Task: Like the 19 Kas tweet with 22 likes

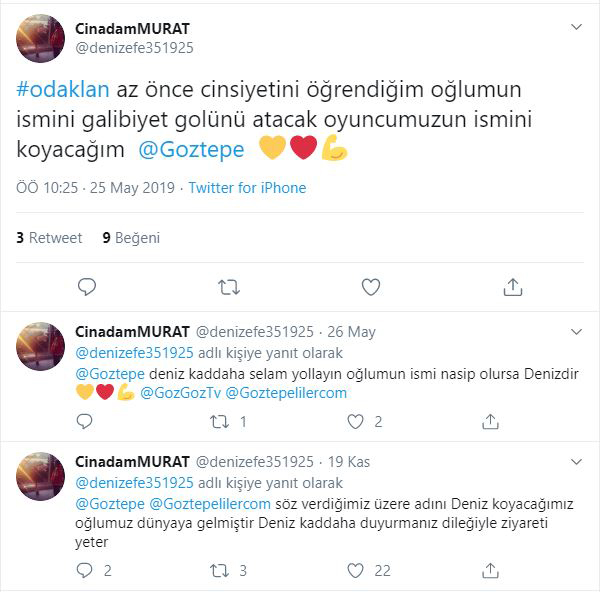Action: coord(355,570)
